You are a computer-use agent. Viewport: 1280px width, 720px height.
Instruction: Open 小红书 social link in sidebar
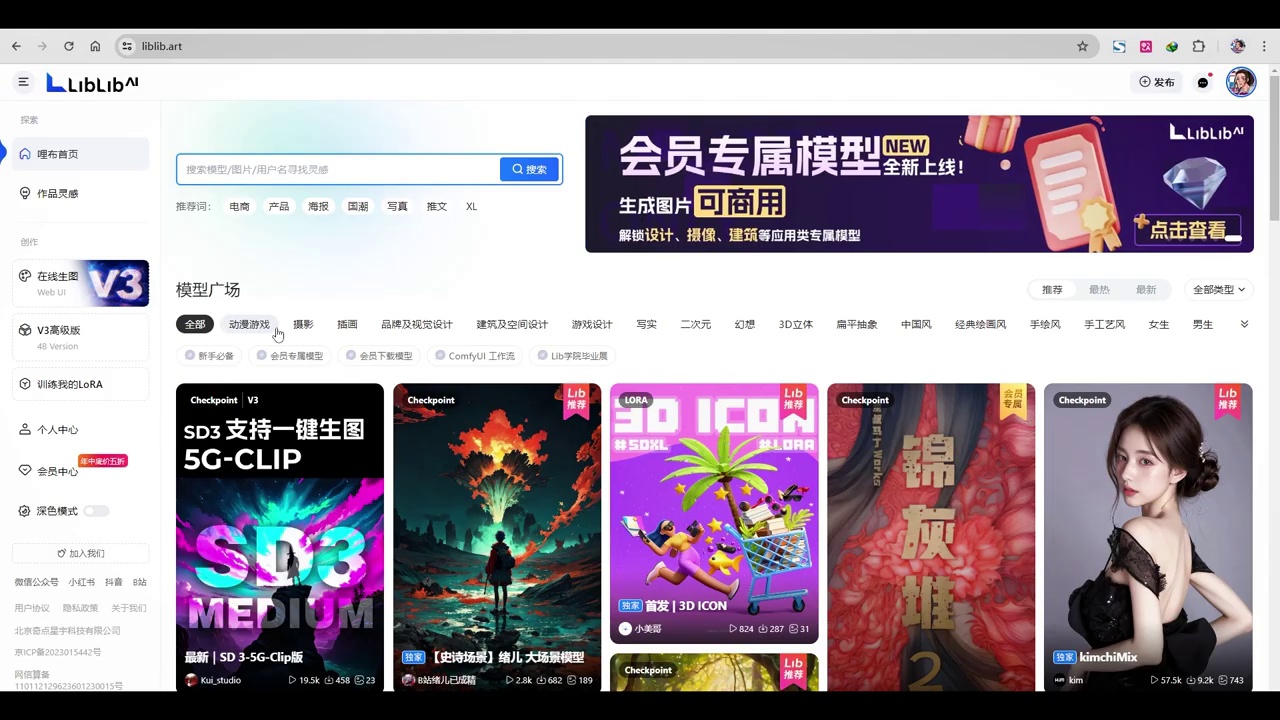point(82,582)
